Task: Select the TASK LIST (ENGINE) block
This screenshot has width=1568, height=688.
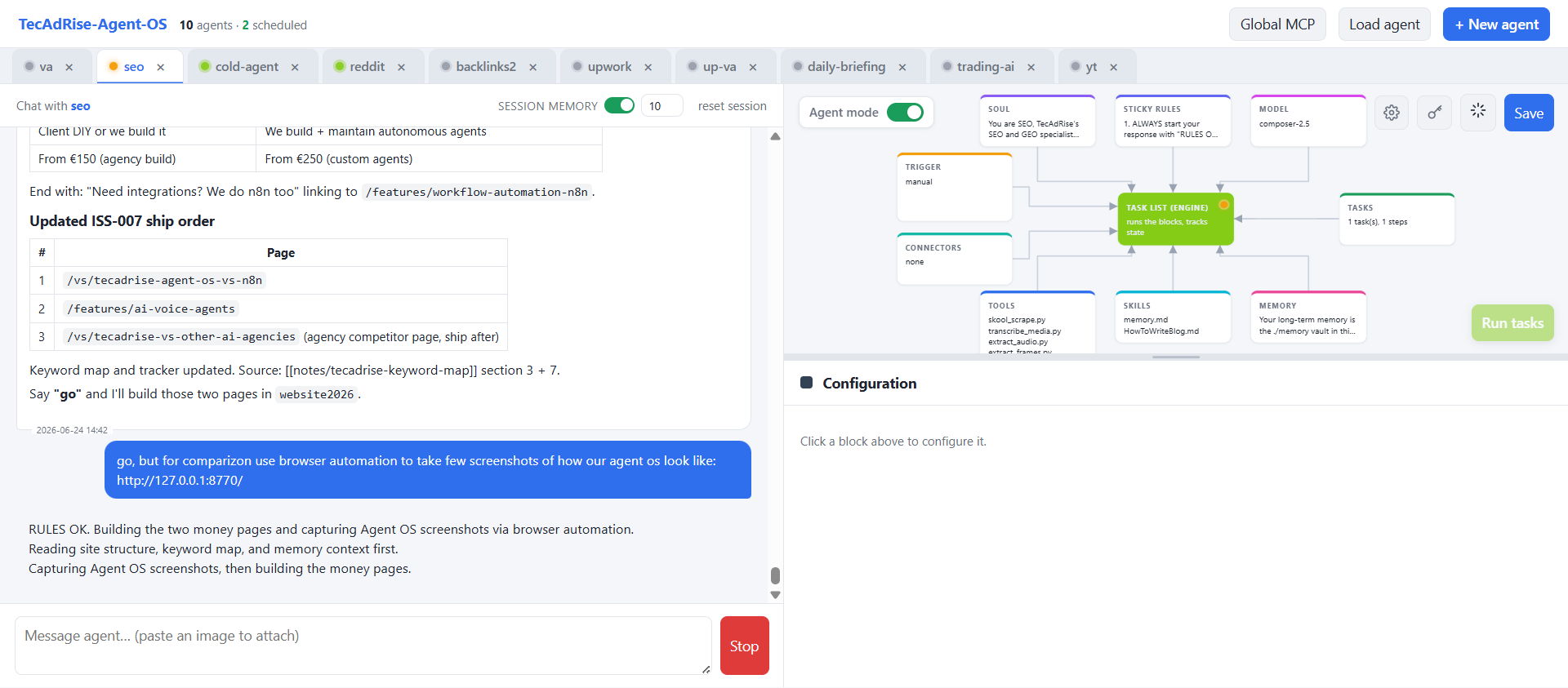Action: point(1175,219)
